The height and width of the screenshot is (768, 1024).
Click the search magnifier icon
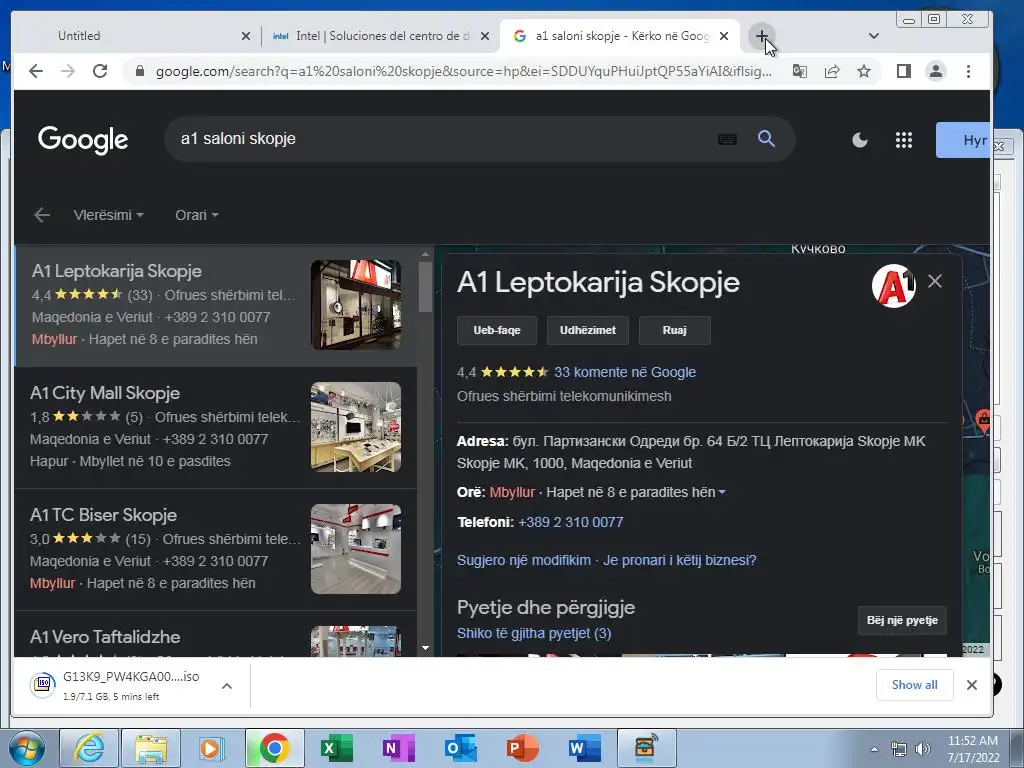(766, 138)
